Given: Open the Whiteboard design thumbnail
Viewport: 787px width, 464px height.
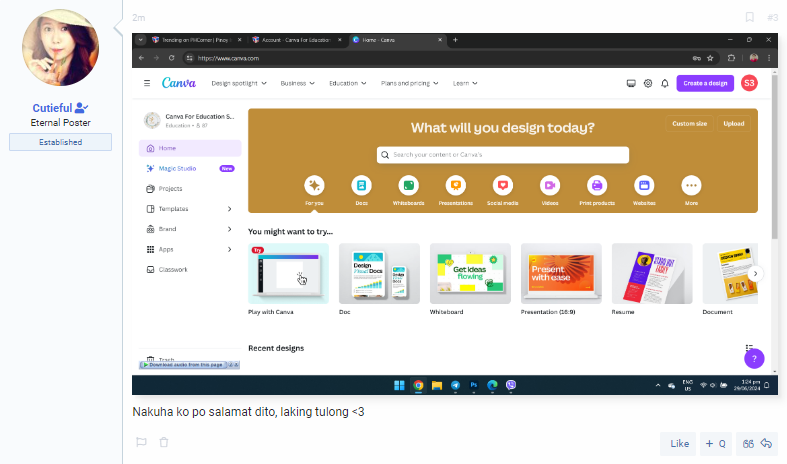Looking at the screenshot, I should 470,274.
